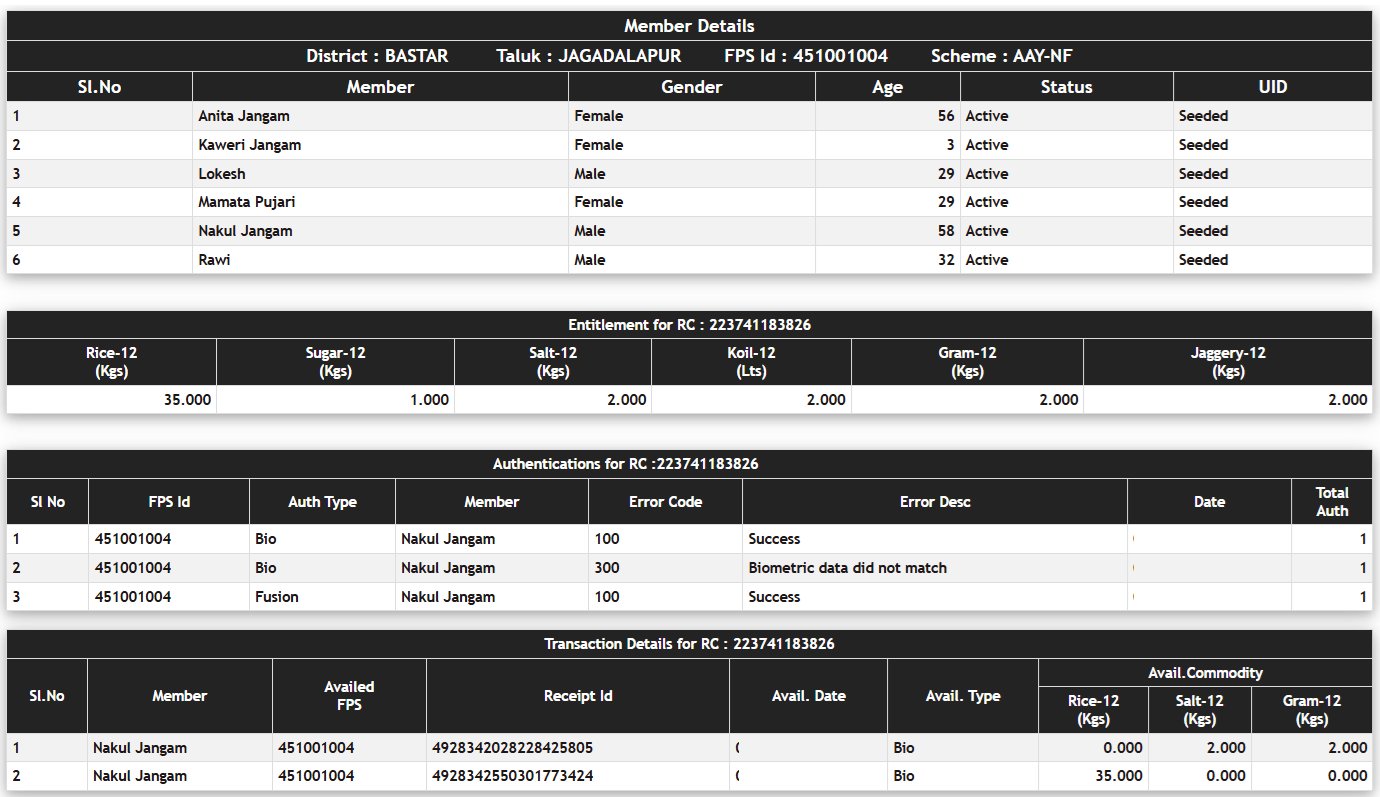Click the Salt-12 entitlement column header
1380x797 pixels.
coord(553,362)
